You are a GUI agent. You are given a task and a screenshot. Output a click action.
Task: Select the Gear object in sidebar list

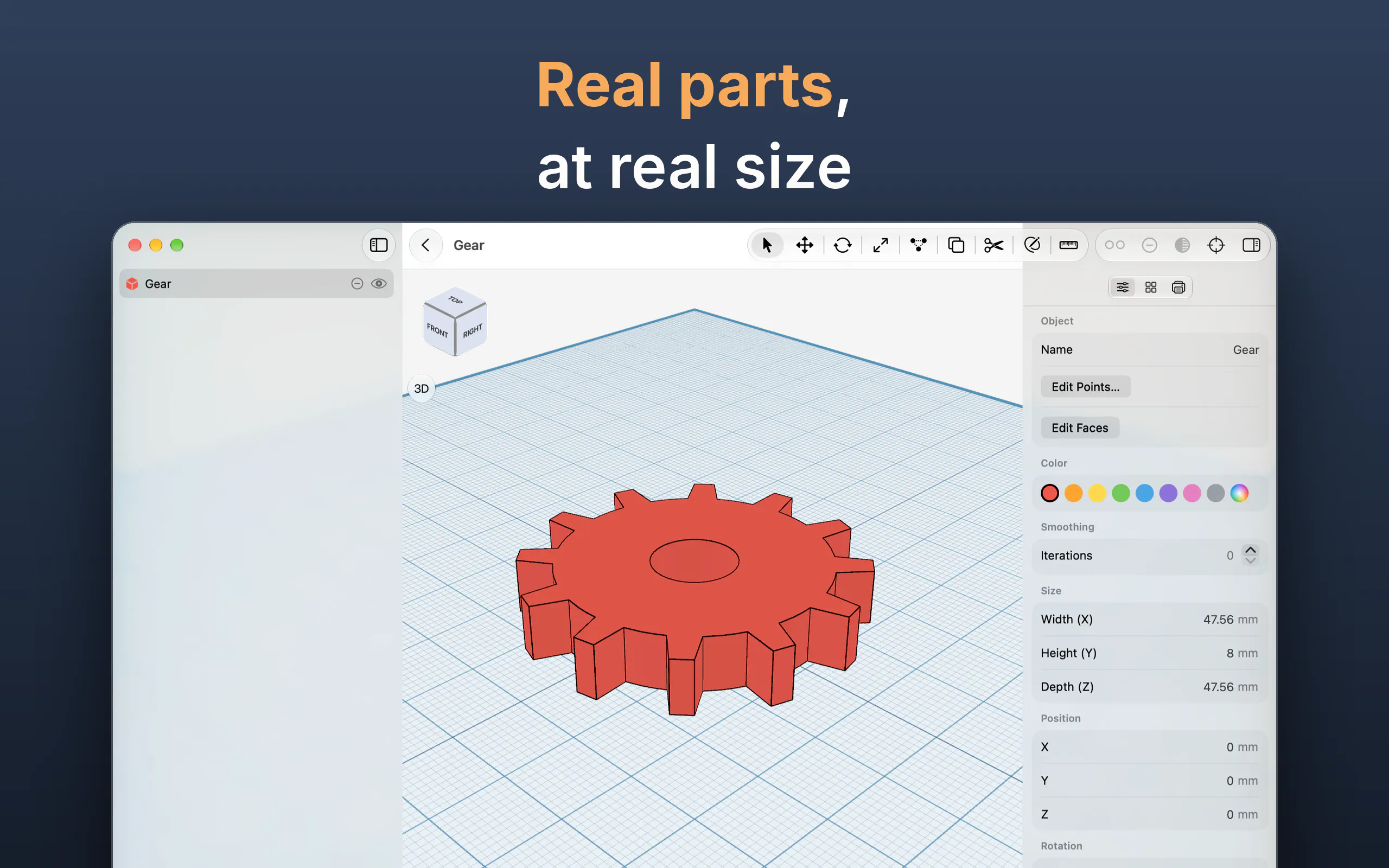click(x=256, y=284)
